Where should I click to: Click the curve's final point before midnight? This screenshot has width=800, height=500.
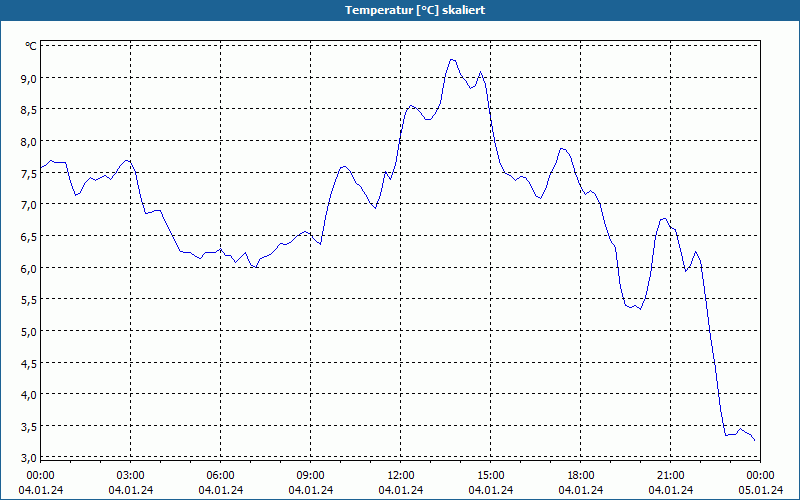tap(755, 440)
